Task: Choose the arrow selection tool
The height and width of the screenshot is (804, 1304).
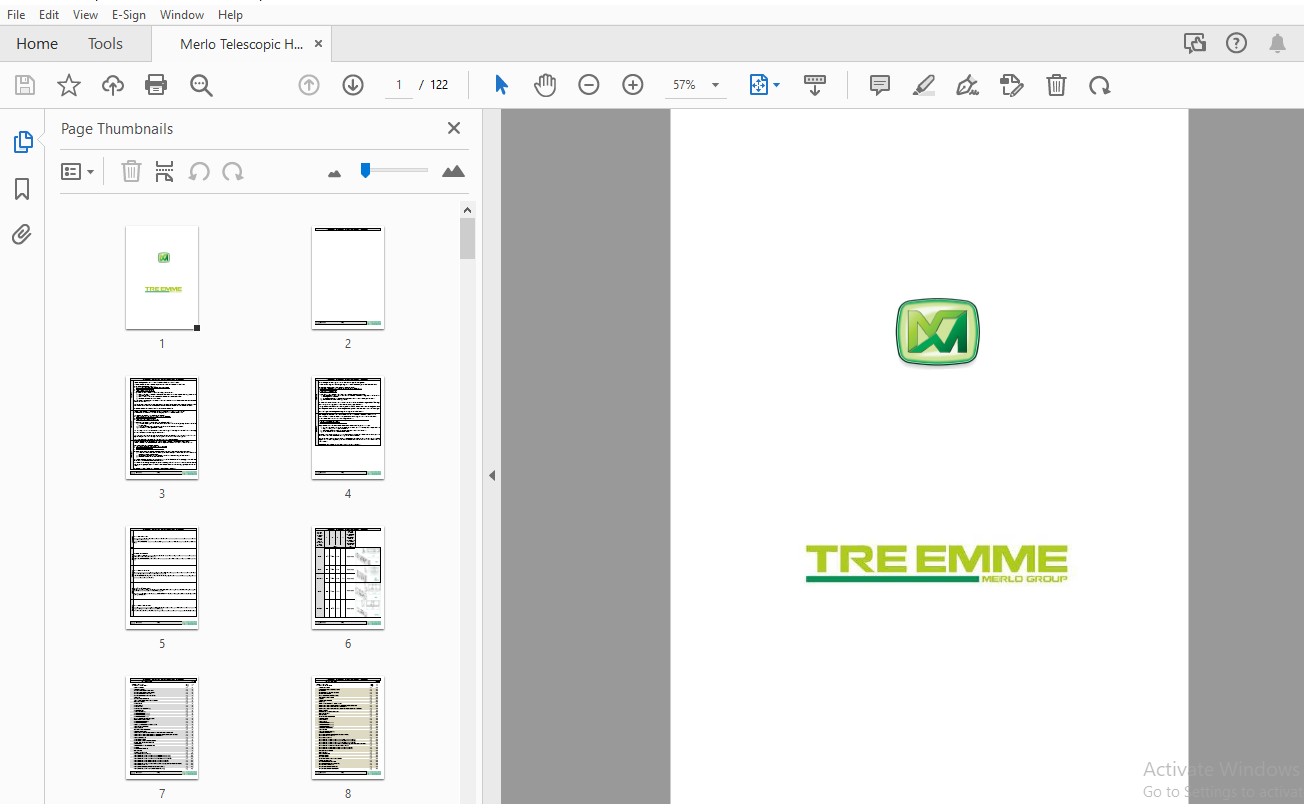Action: pos(501,85)
